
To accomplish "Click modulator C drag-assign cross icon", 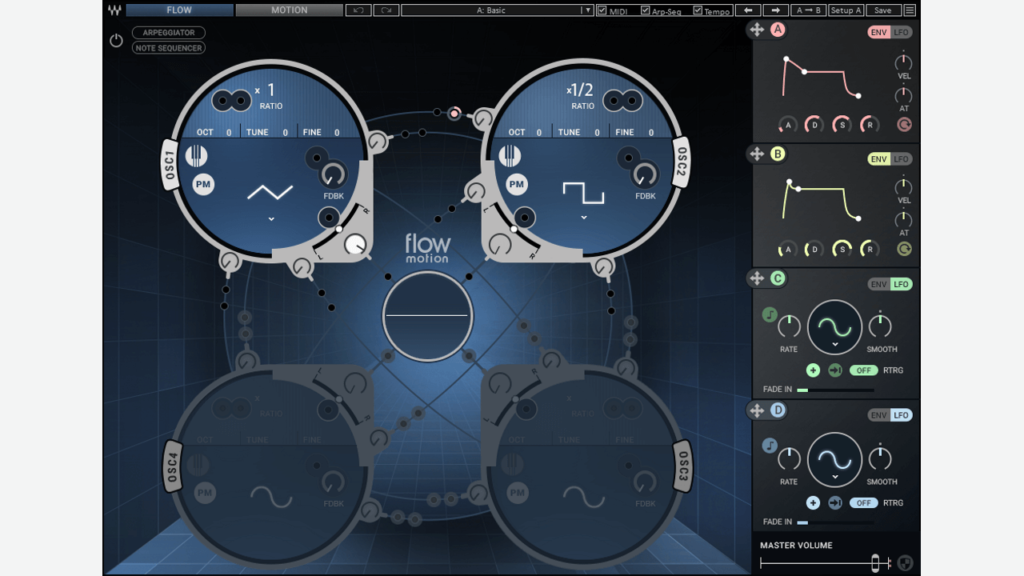I will [x=756, y=278].
